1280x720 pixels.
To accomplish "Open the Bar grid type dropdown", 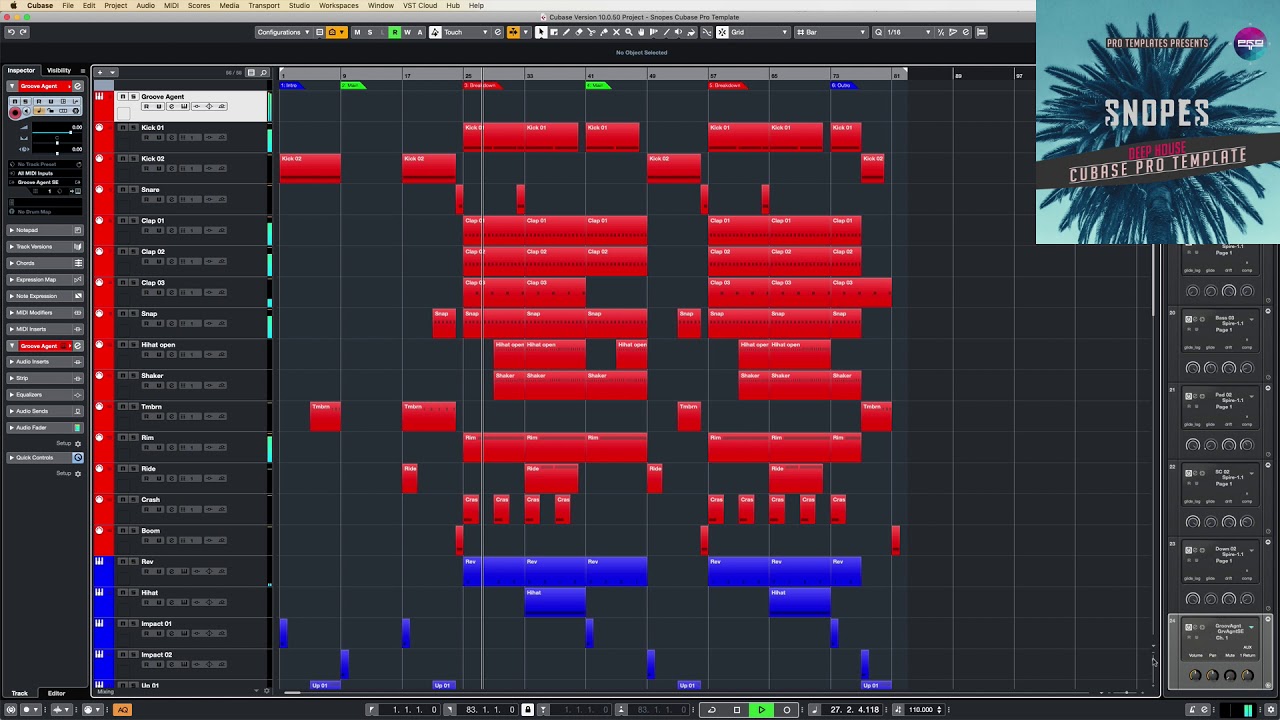I will 832,32.
